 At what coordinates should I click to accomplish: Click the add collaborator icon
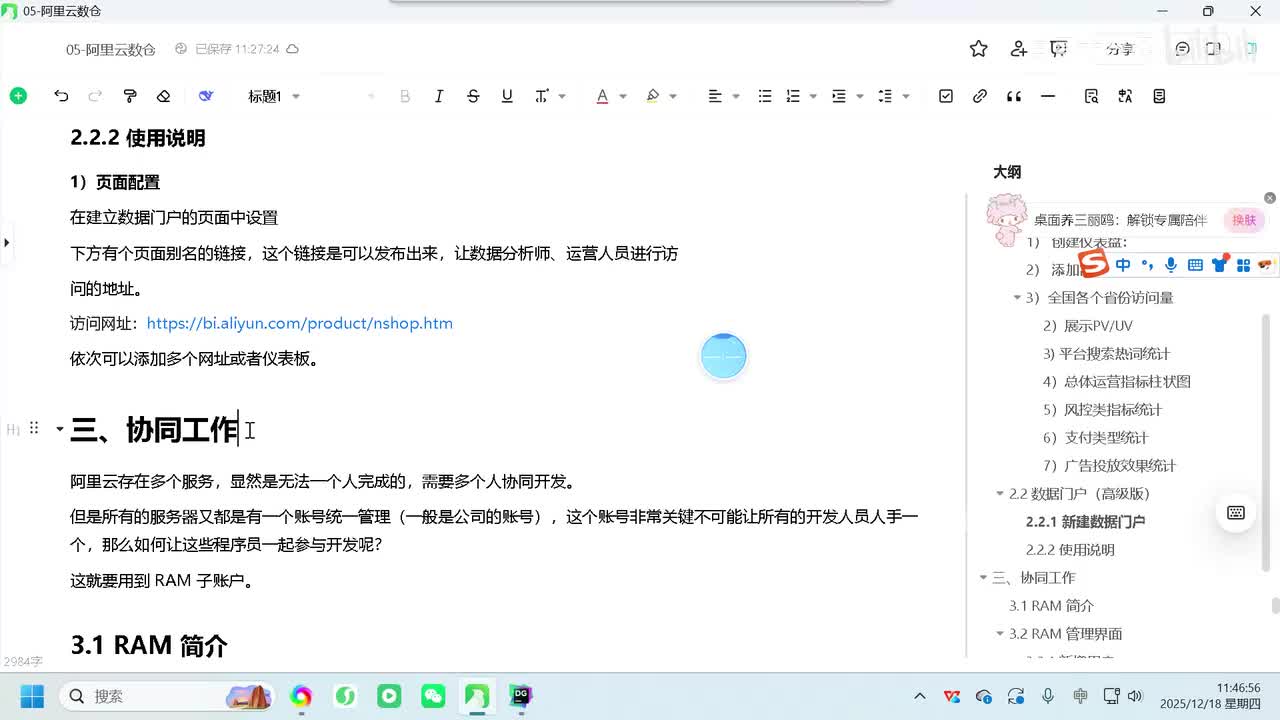[1019, 49]
